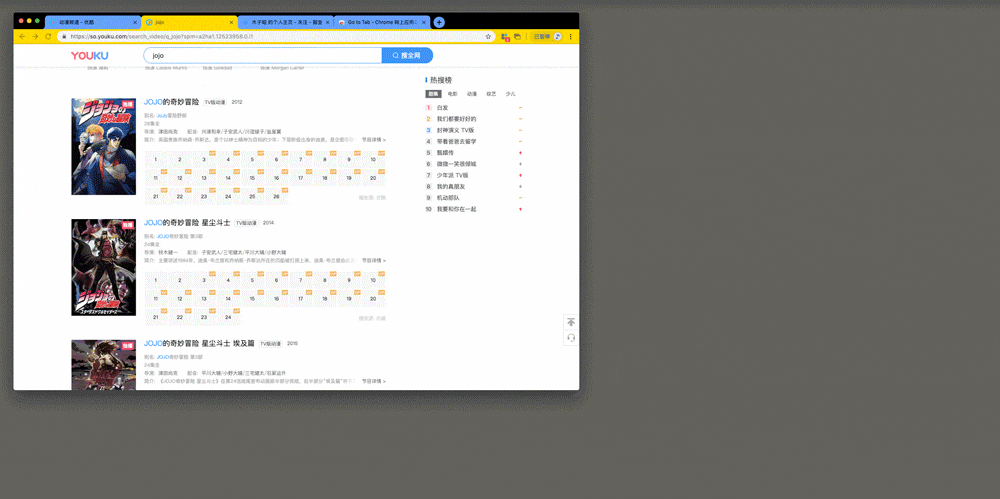Open hot search item 我的真朋友
The height and width of the screenshot is (499, 1000).
coord(451,186)
